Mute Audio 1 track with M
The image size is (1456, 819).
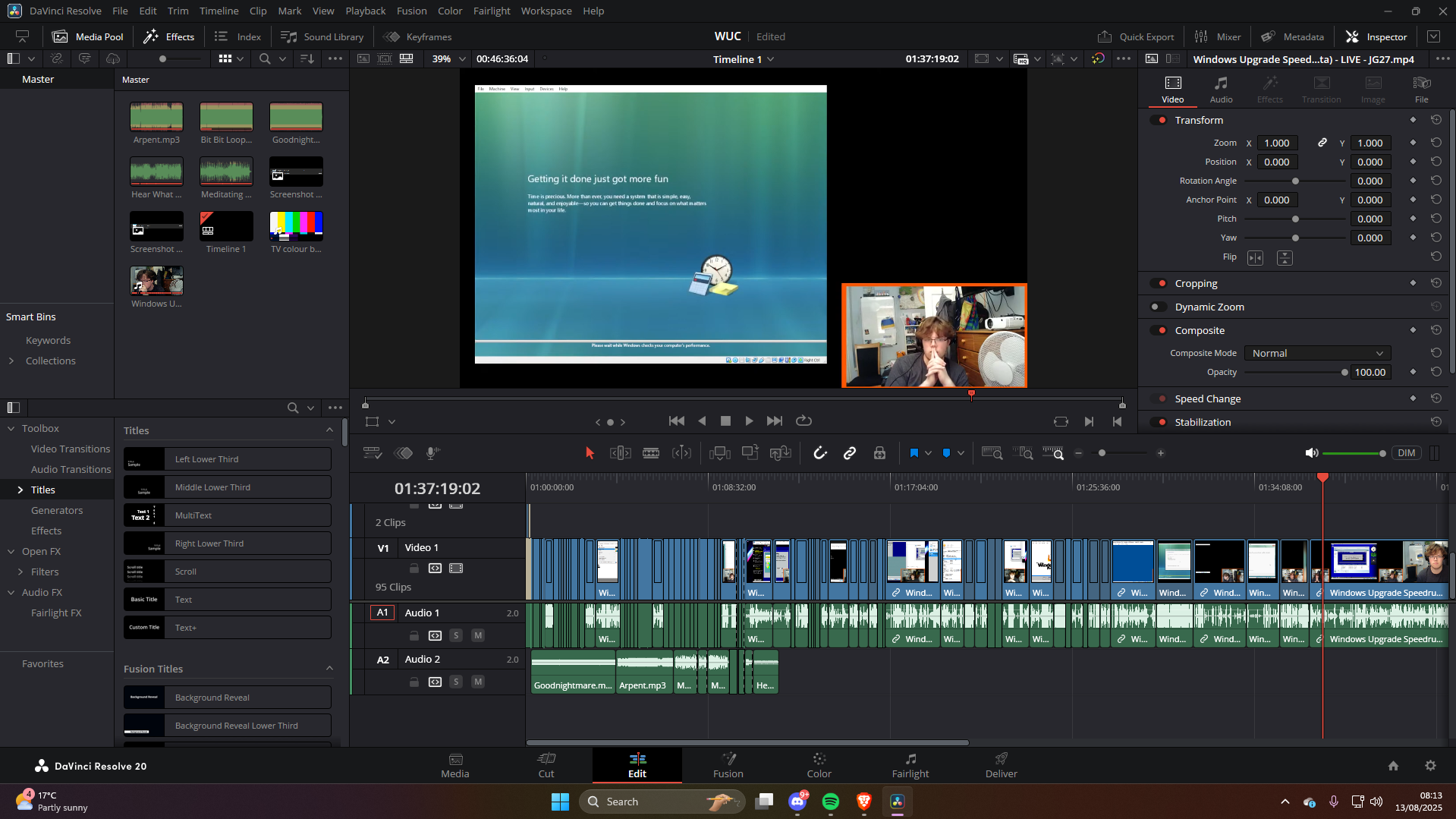(478, 635)
